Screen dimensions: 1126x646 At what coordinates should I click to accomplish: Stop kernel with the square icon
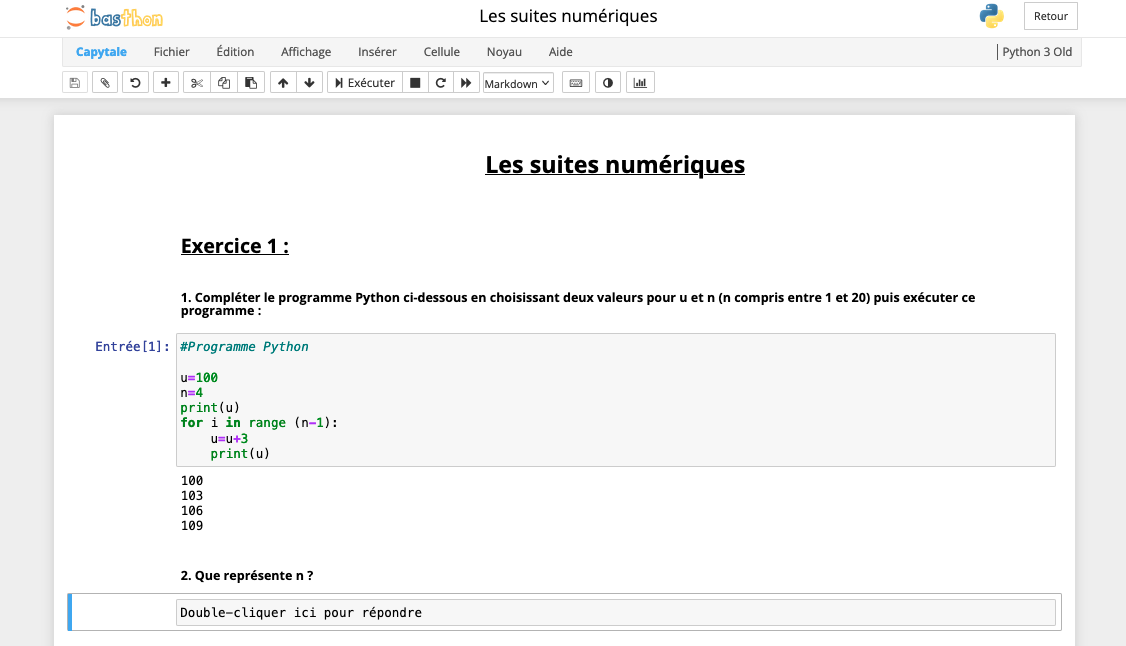415,83
